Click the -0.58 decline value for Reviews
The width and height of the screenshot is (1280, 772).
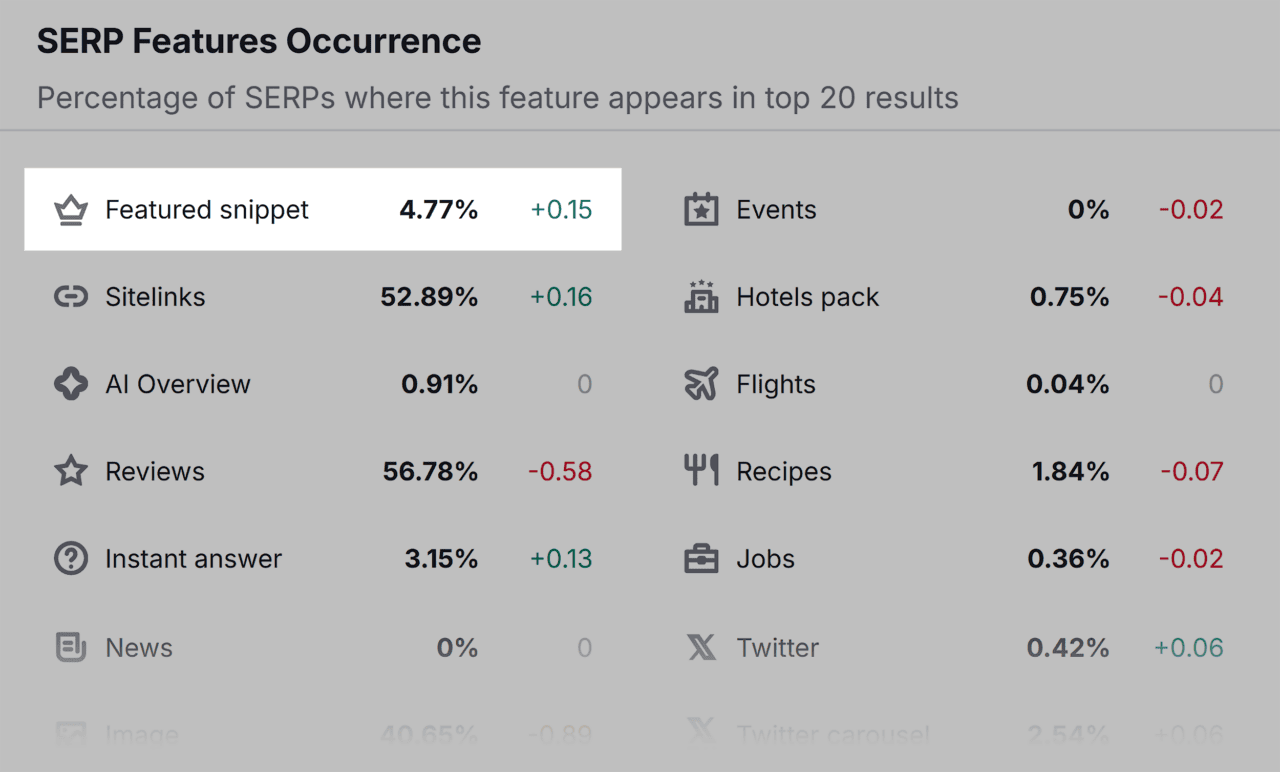click(559, 470)
